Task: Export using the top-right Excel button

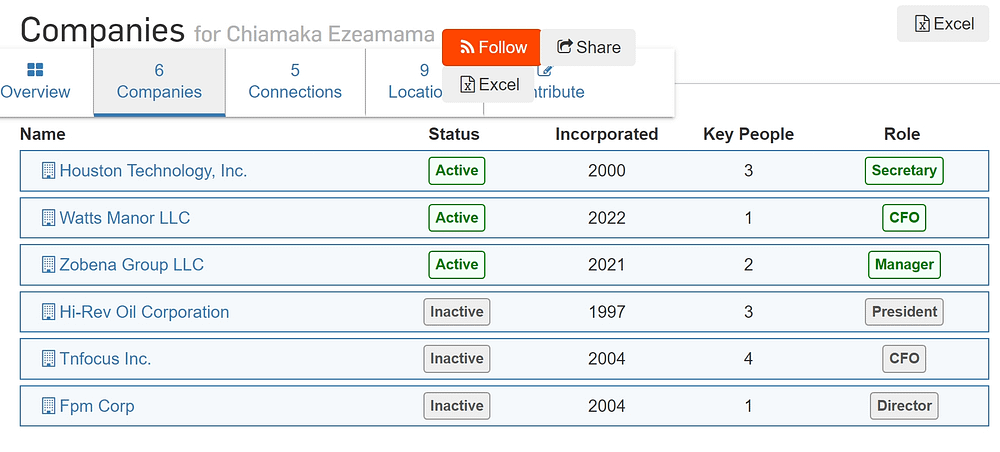Action: coord(943,24)
